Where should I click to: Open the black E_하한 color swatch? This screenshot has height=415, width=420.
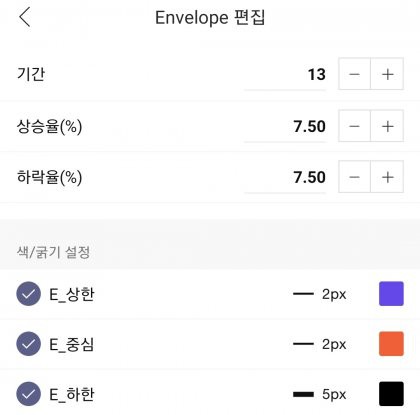(x=391, y=394)
